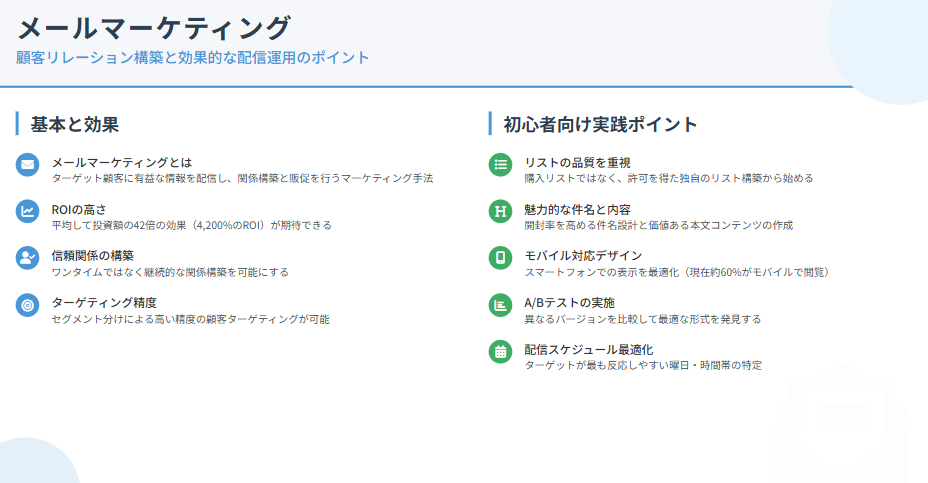Click the blue envelope icon beside メールマーケティングとは
Image resolution: width=928 pixels, height=483 pixels.
tap(28, 164)
